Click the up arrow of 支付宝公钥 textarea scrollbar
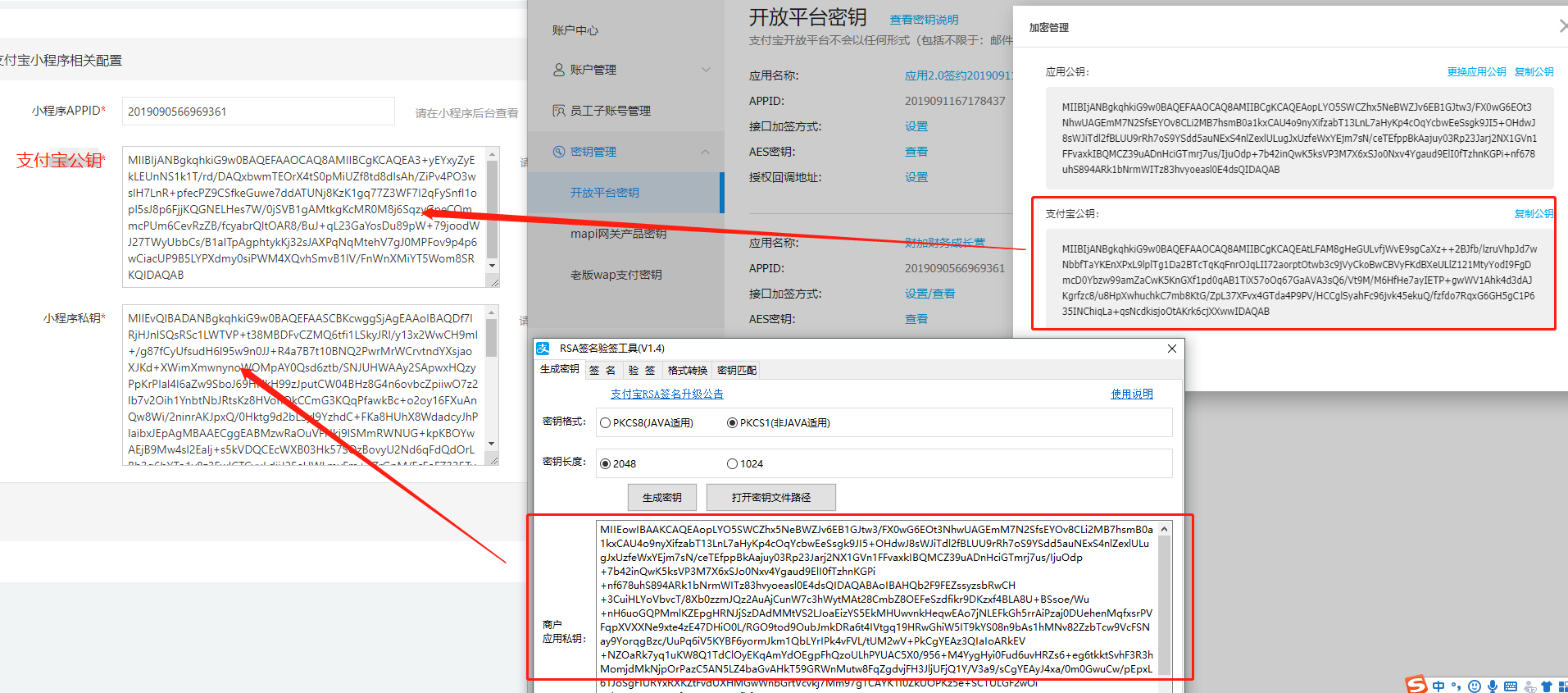Image resolution: width=1568 pixels, height=693 pixels. (493, 154)
